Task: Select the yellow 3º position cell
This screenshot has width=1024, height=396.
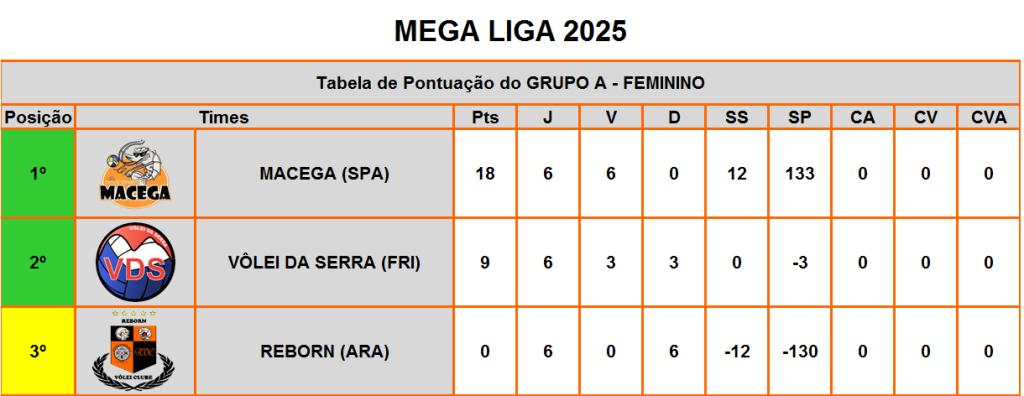Action: [x=38, y=351]
